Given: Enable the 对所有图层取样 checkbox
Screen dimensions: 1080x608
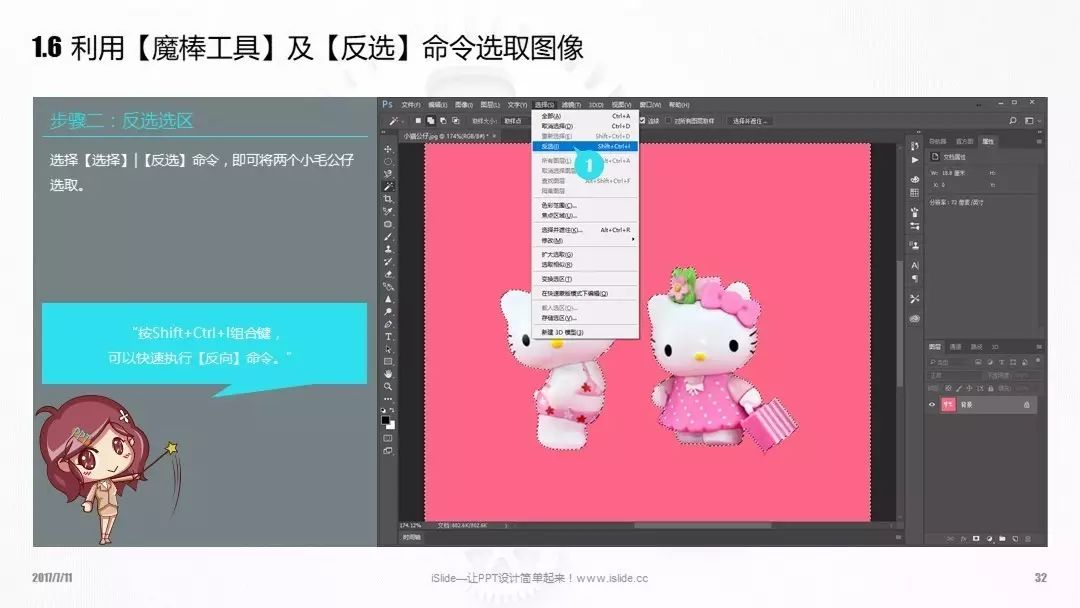Looking at the screenshot, I should coord(668,120).
